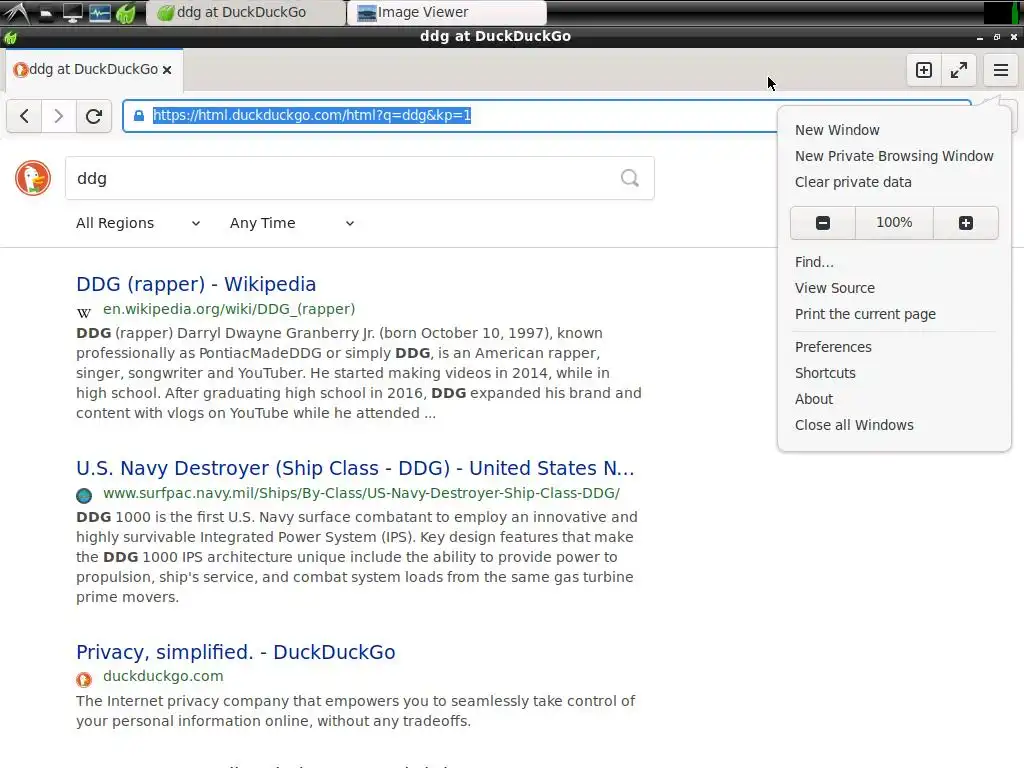1024x768 pixels.
Task: Open U.S. Navy Destroyer result link
Action: (355, 468)
